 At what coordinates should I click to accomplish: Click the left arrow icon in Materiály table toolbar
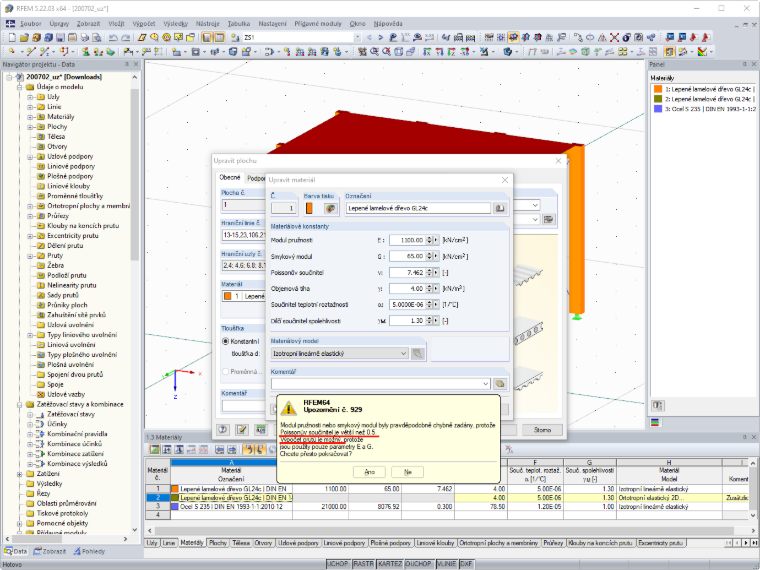point(220,450)
